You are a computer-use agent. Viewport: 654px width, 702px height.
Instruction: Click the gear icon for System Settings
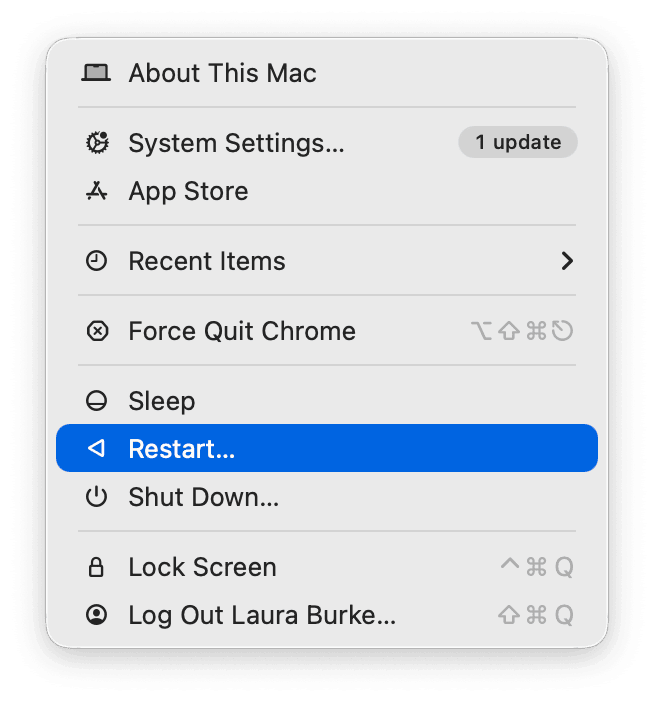pos(96,143)
